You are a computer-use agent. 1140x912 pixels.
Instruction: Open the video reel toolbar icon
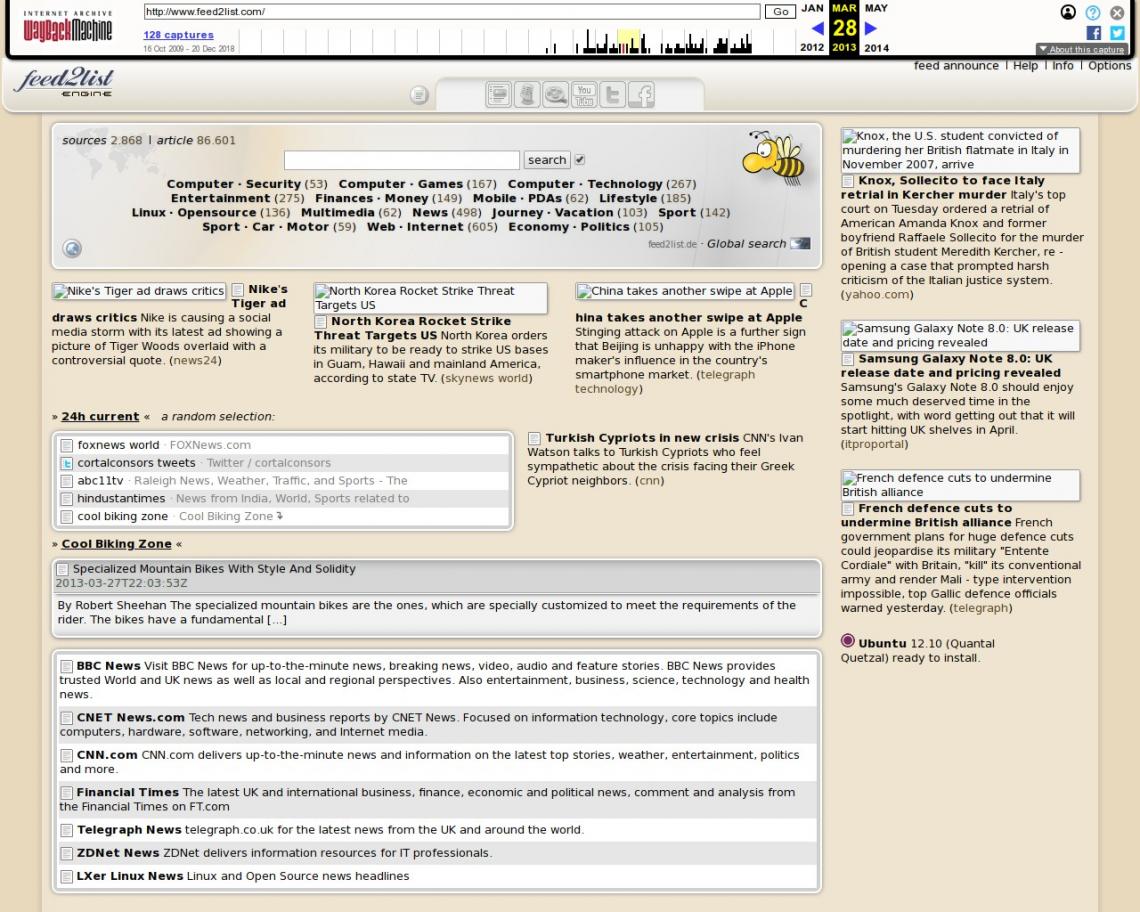[x=555, y=95]
